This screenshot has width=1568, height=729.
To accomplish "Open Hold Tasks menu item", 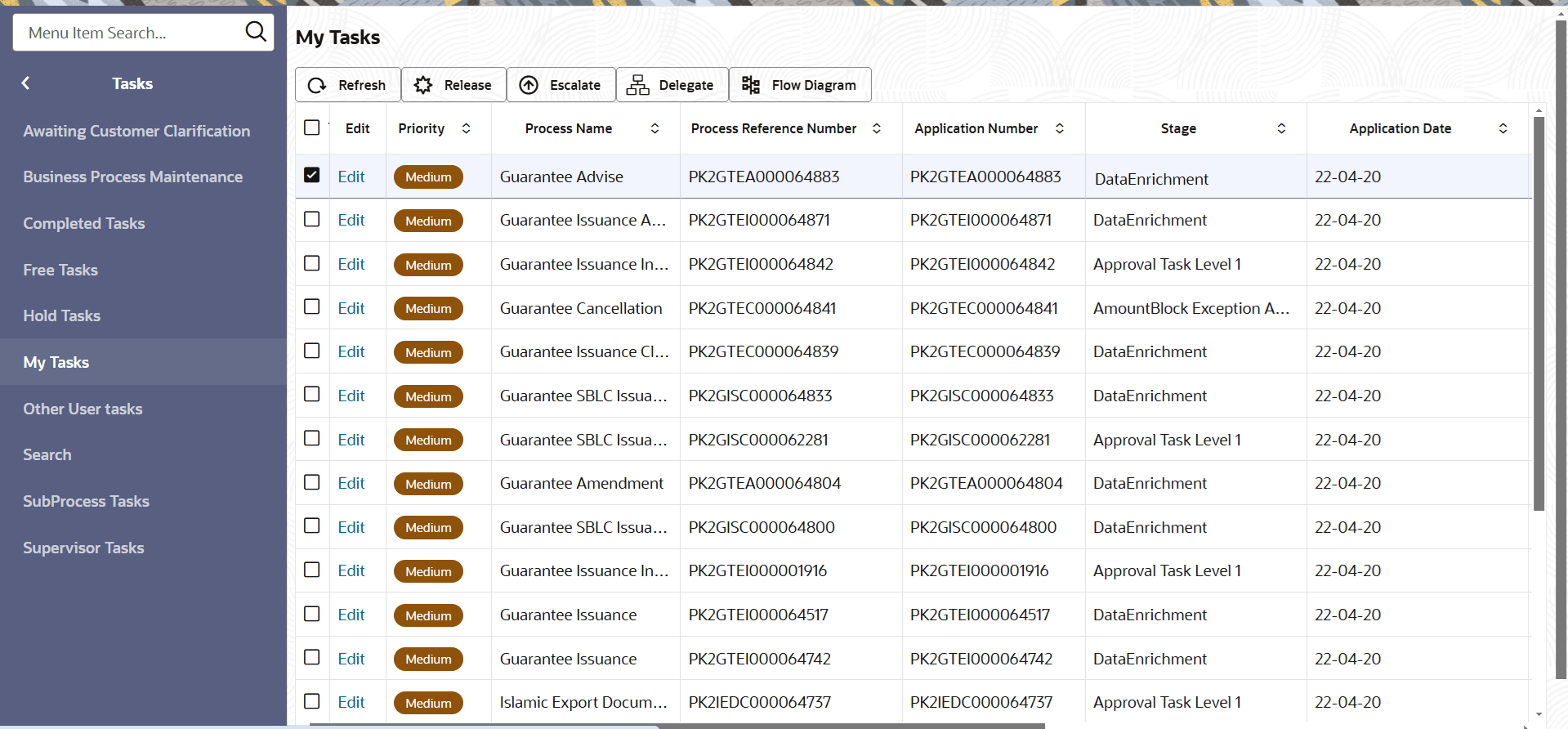I will coord(62,315).
